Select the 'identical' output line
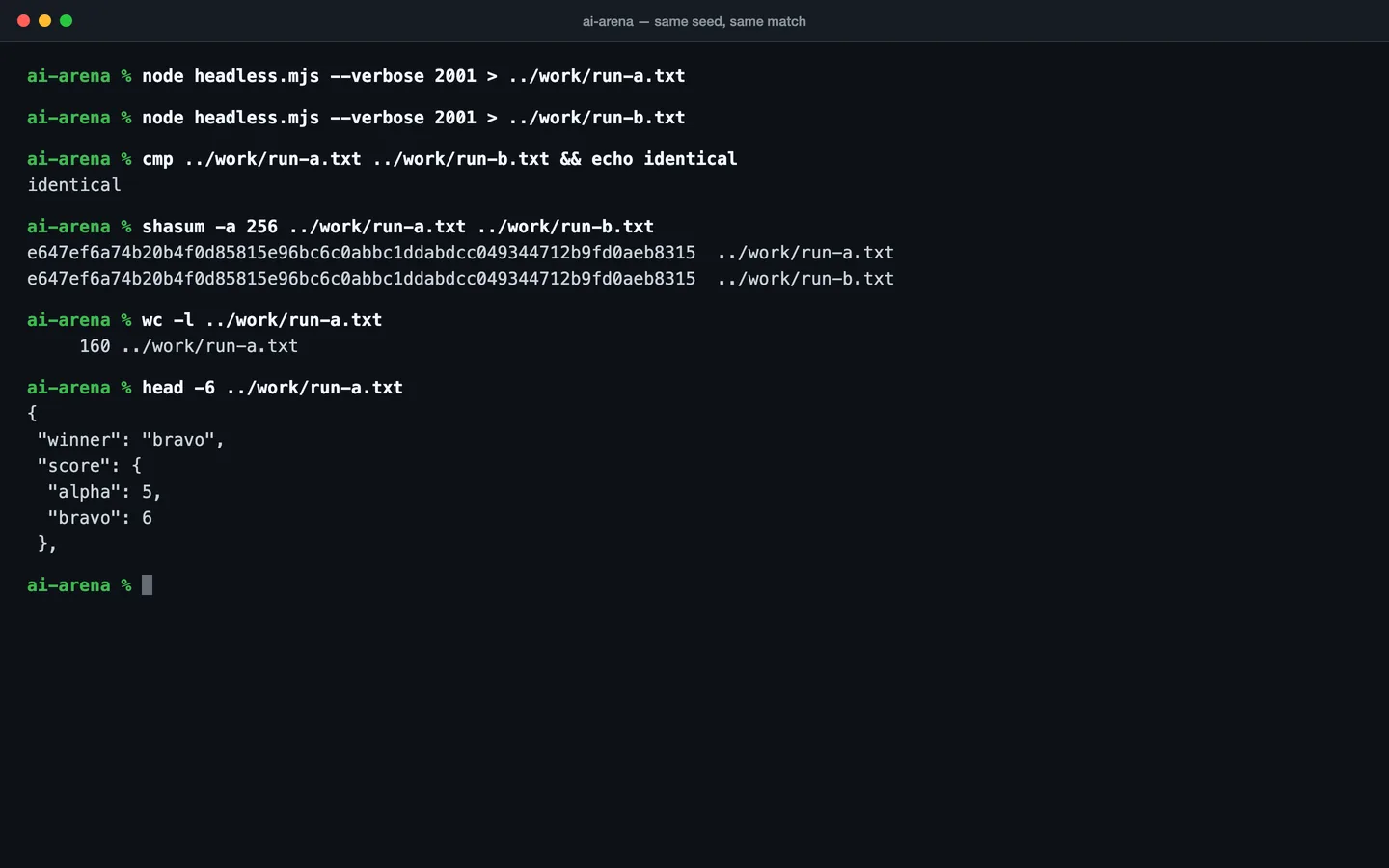Viewport: 1389px width, 868px height. click(74, 185)
